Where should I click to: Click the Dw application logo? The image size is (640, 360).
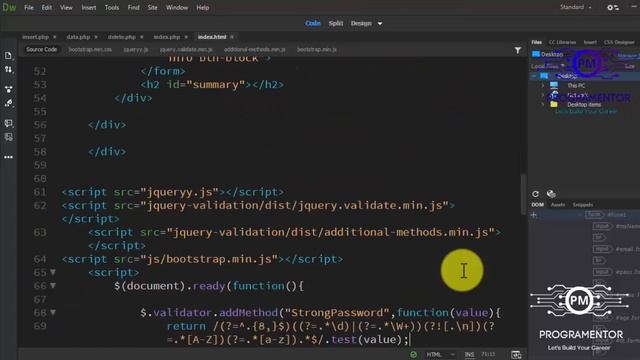(x=9, y=7)
